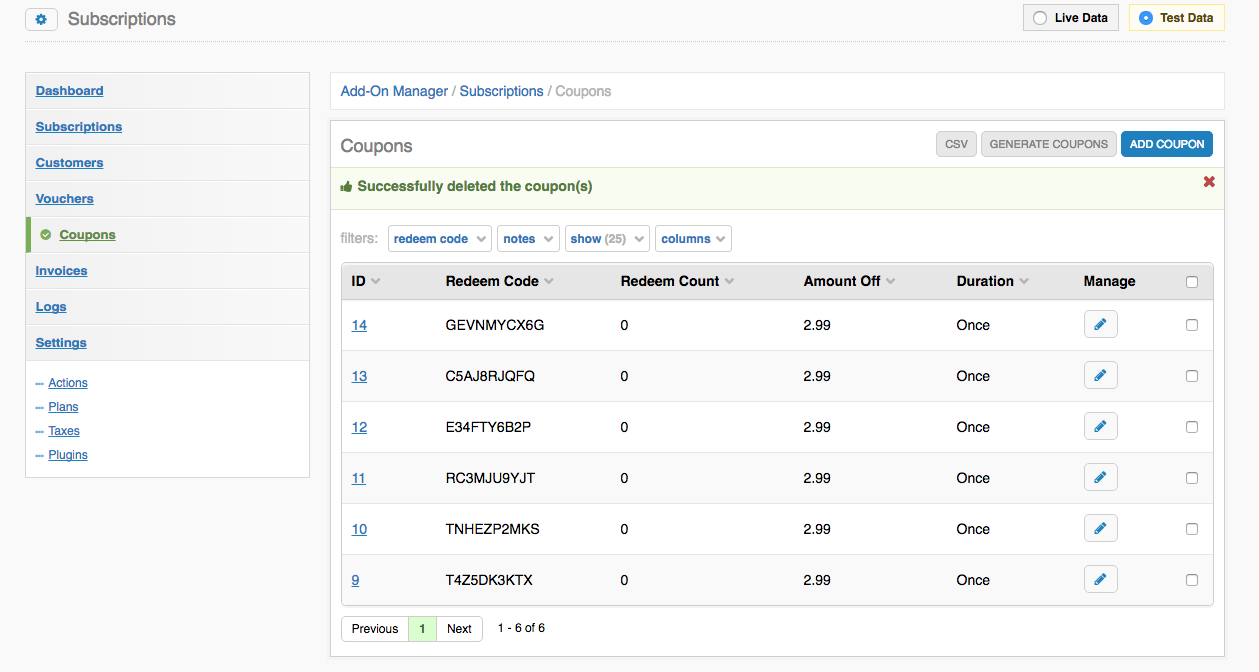Edit coupon E34FTY6B2P with pencil icon

pos(1100,426)
